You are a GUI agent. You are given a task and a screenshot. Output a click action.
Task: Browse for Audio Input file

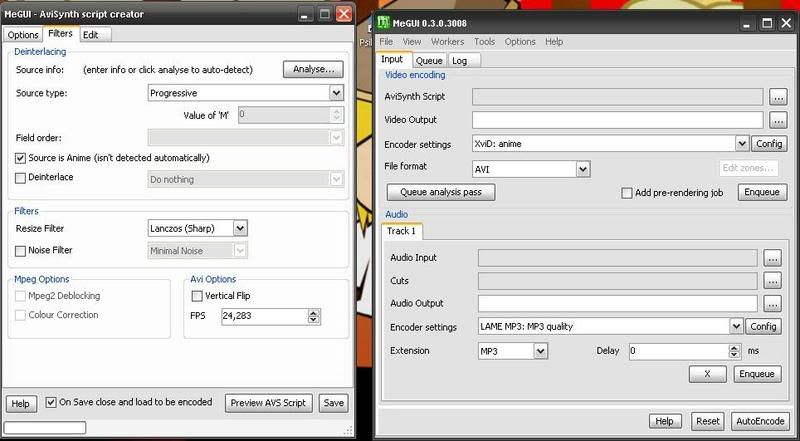coord(772,258)
